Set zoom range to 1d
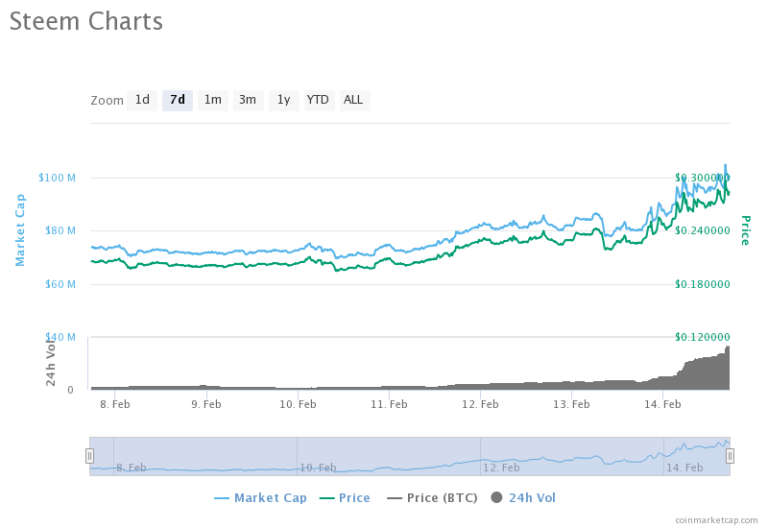The width and height of the screenshot is (768, 528). pos(142,100)
